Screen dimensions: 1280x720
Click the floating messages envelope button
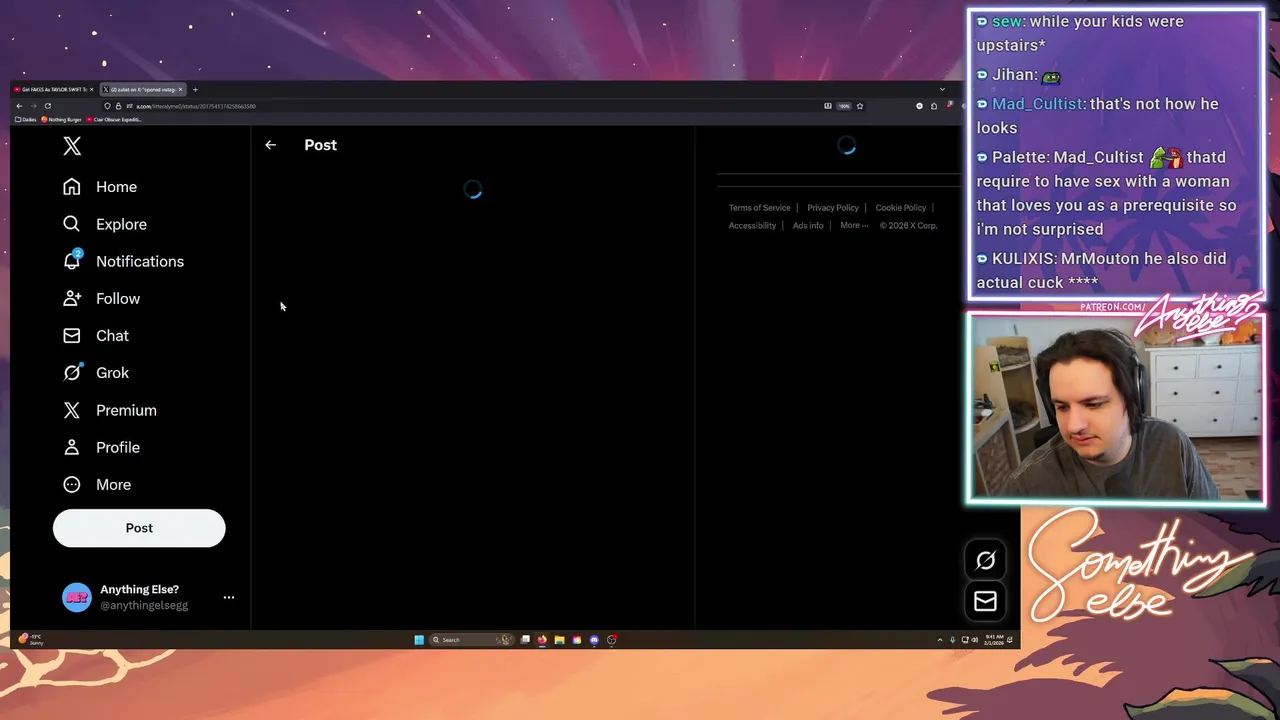point(985,601)
